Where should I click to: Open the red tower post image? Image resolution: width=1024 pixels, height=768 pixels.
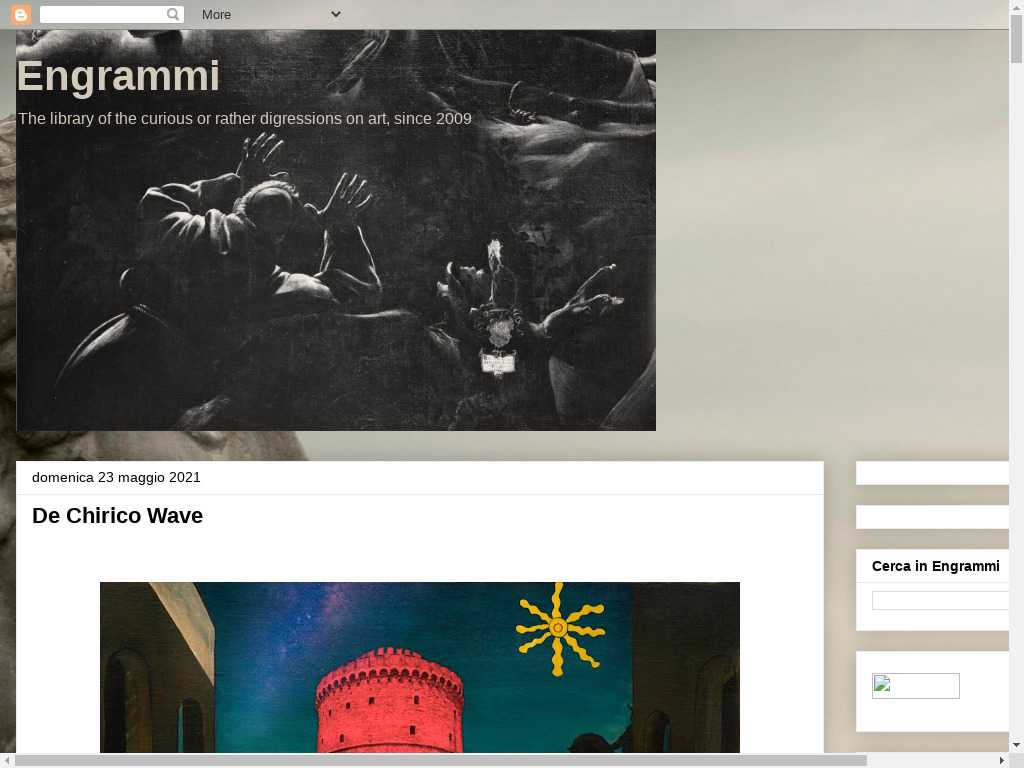coord(420,667)
